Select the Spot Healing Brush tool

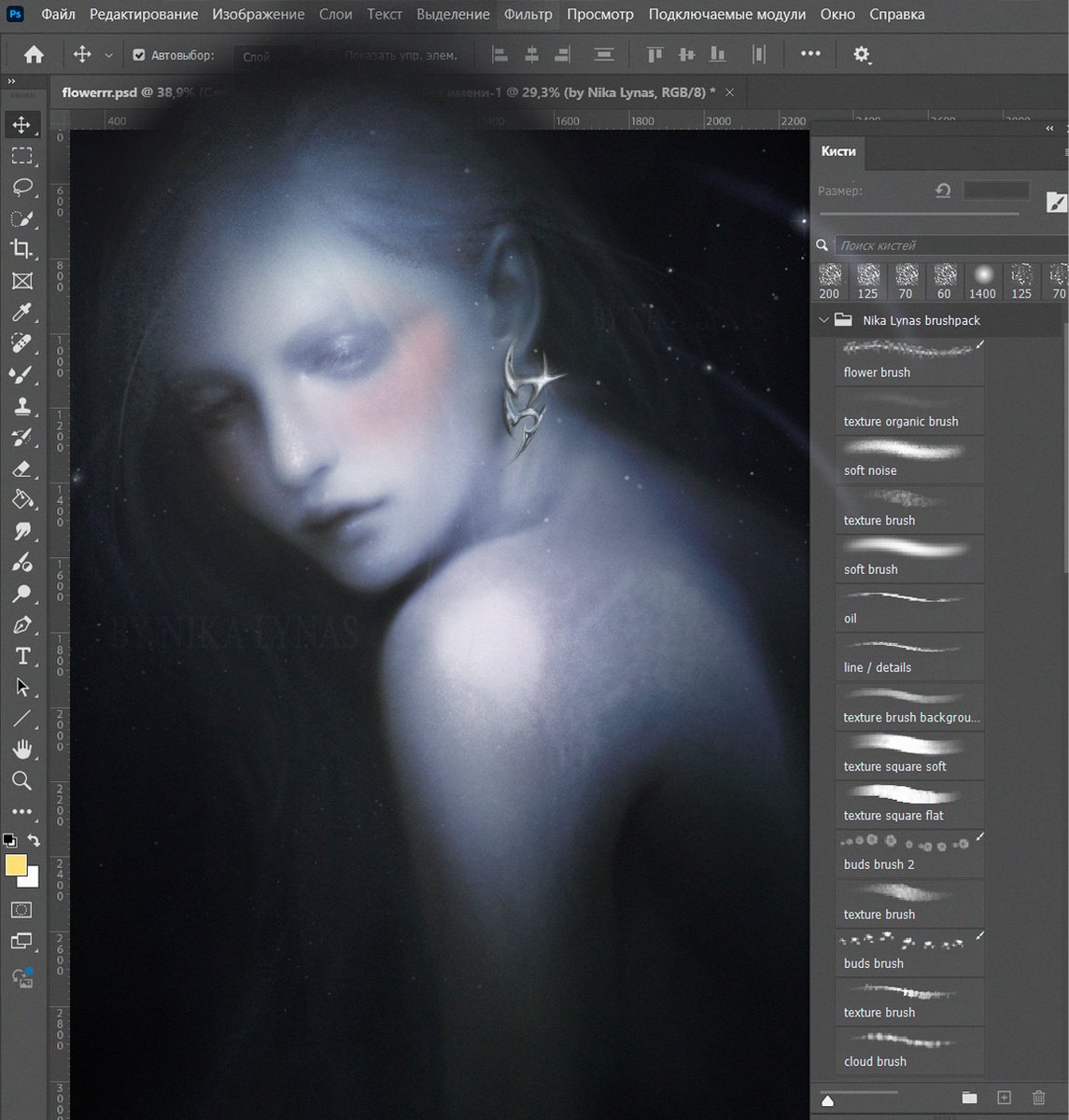coord(21,343)
